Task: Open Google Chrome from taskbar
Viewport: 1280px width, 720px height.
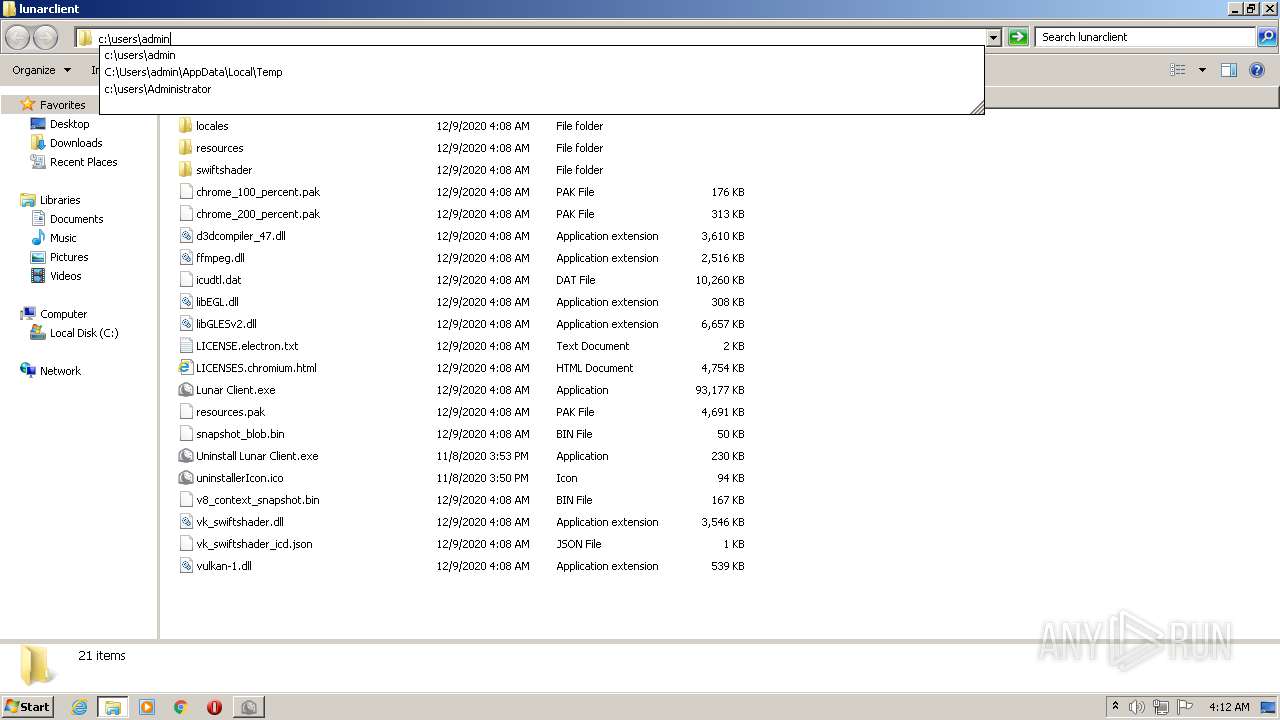Action: 181,707
